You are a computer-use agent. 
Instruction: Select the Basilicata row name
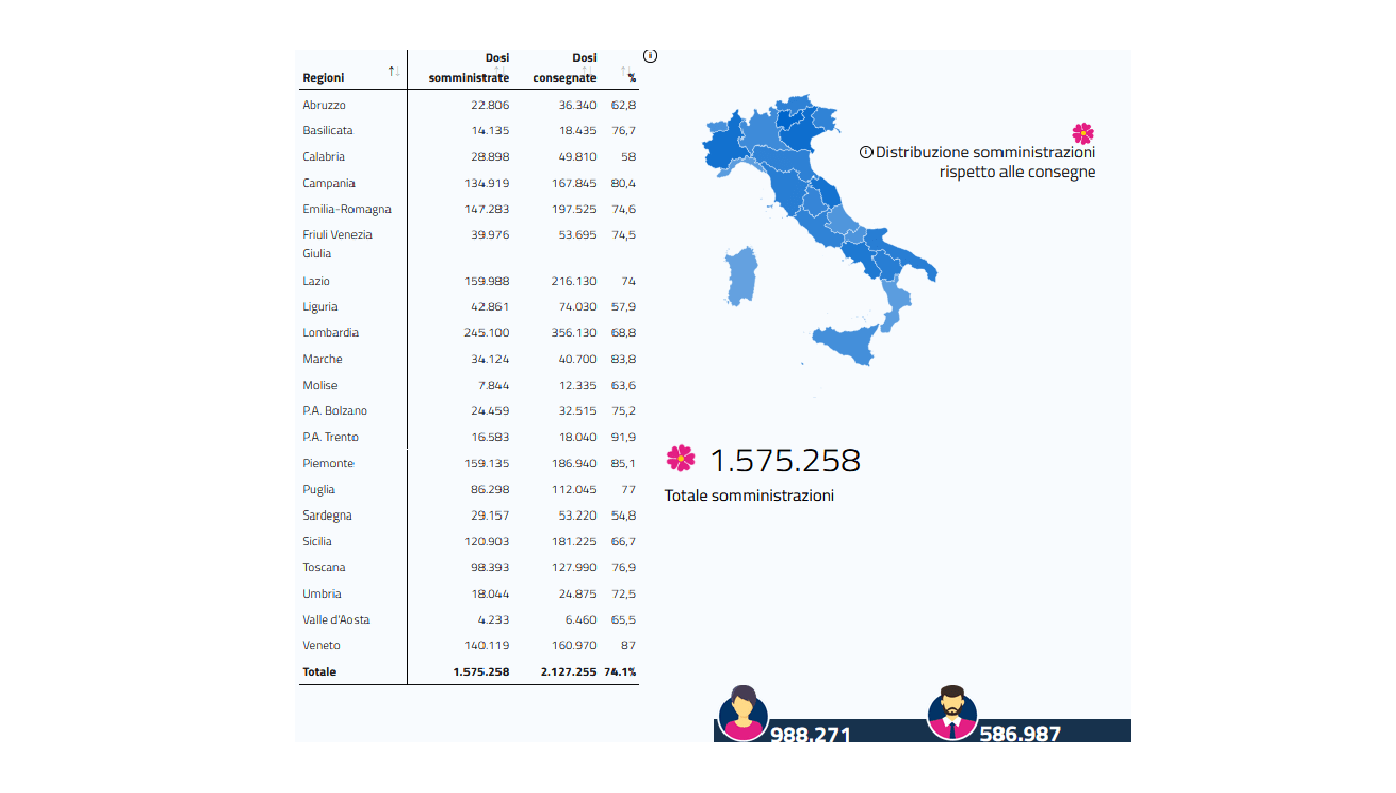(327, 130)
